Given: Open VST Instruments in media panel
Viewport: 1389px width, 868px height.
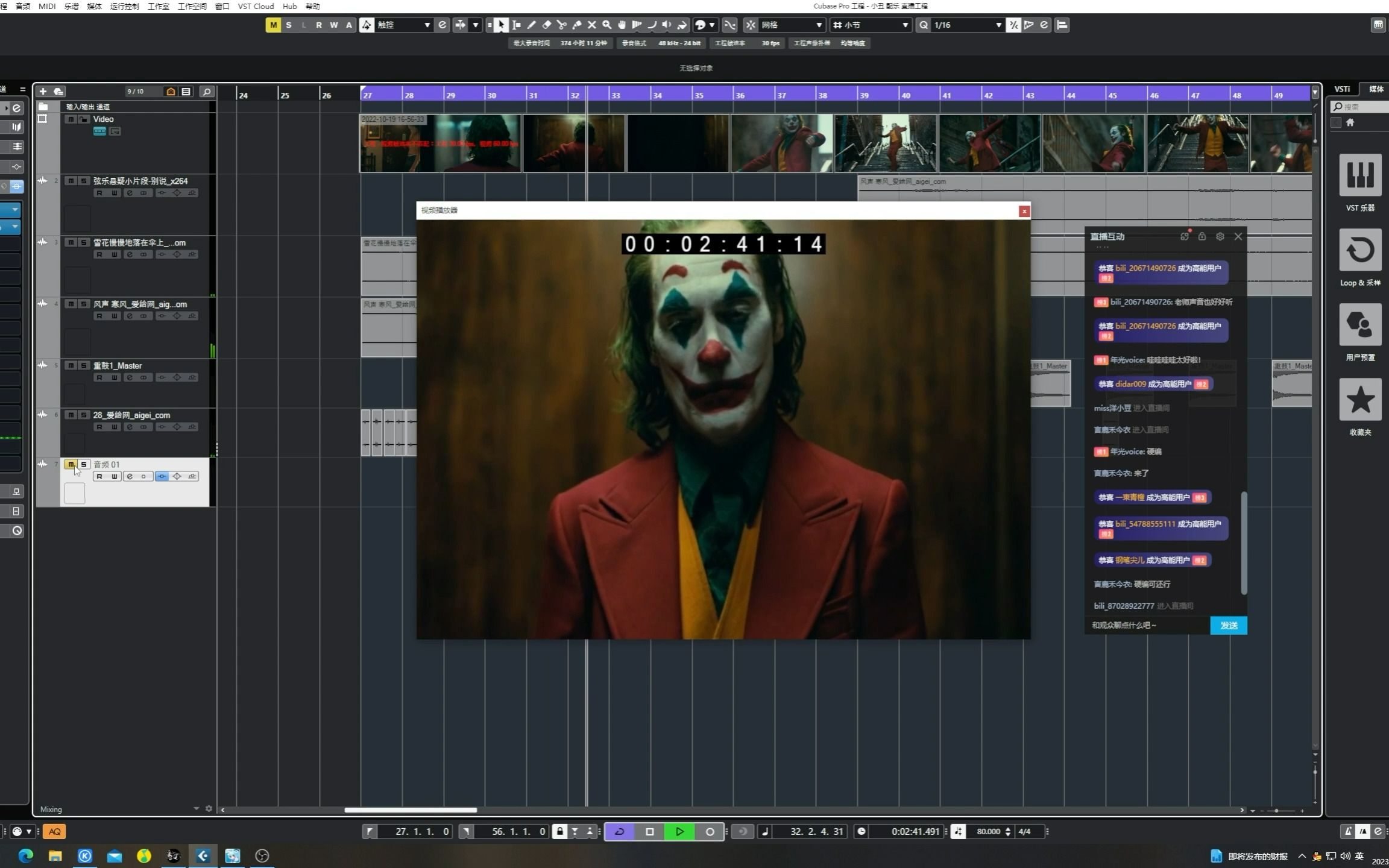Looking at the screenshot, I should pos(1360,183).
